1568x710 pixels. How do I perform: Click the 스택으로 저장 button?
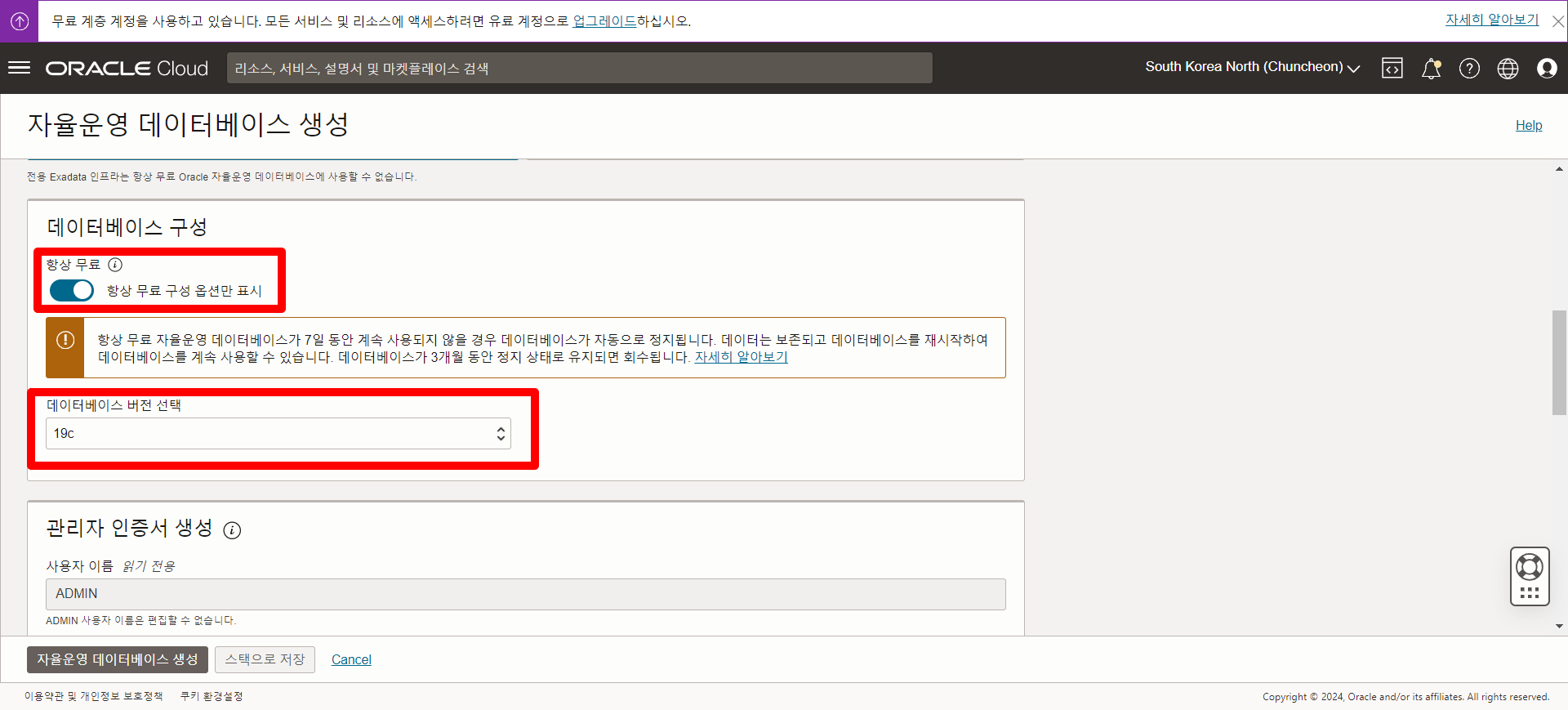[265, 659]
